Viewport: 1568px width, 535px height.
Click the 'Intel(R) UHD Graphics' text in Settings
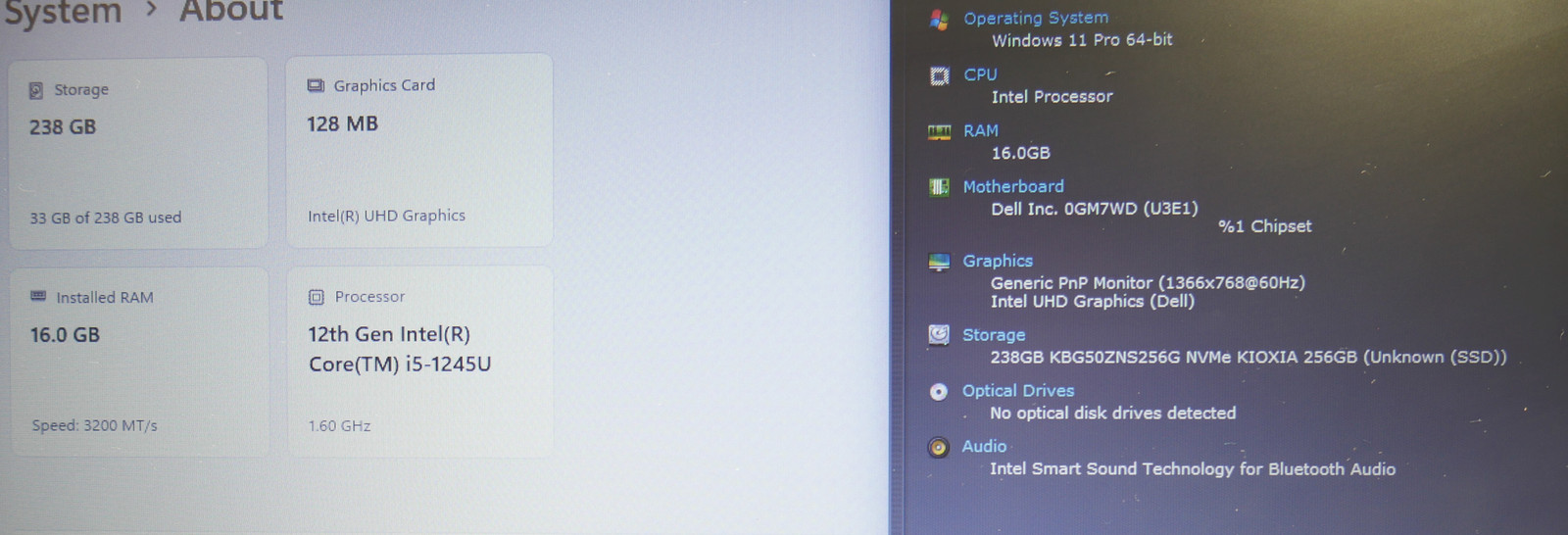point(386,216)
